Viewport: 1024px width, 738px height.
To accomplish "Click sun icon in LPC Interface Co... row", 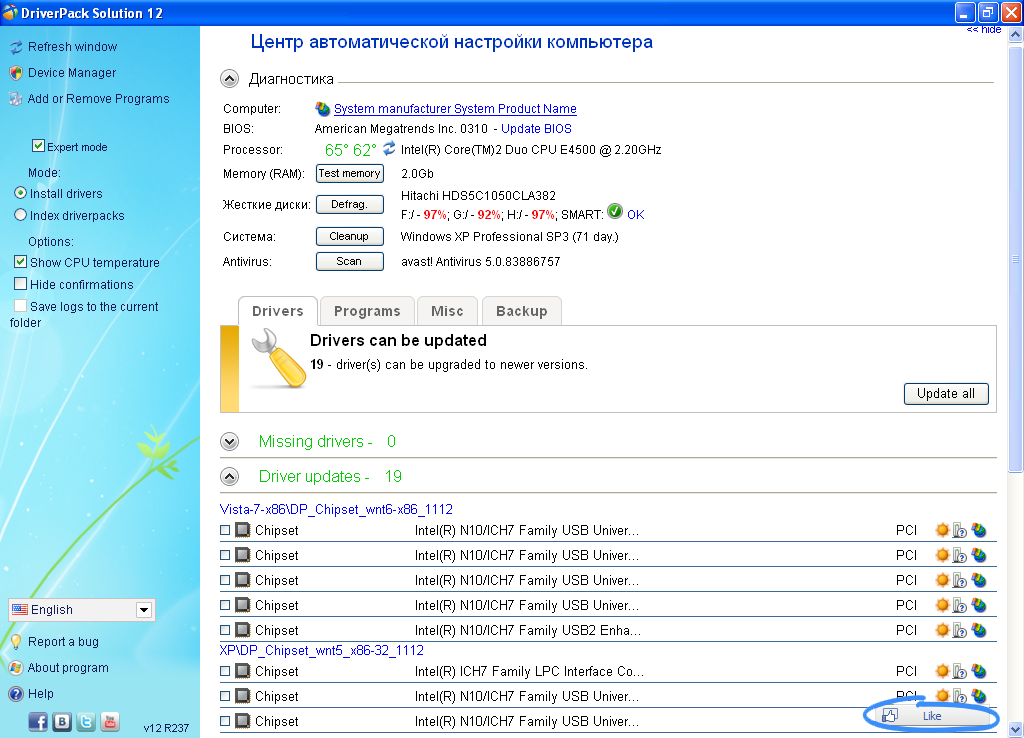I will pyautogui.click(x=942, y=671).
